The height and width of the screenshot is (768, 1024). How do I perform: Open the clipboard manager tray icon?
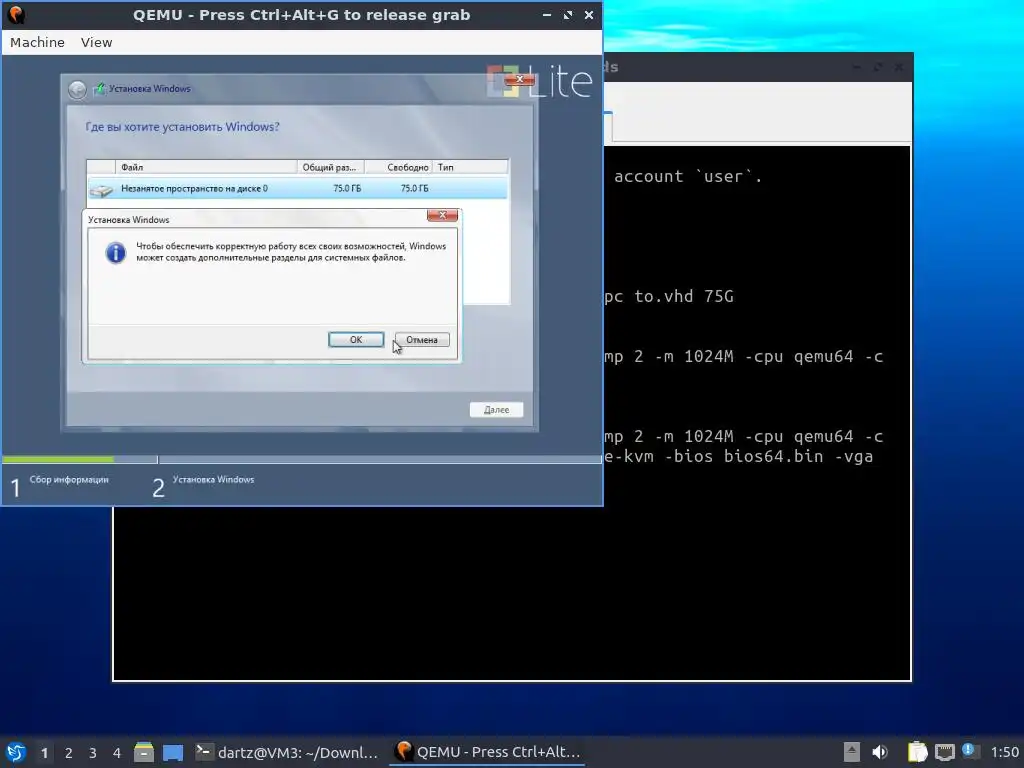click(x=918, y=752)
